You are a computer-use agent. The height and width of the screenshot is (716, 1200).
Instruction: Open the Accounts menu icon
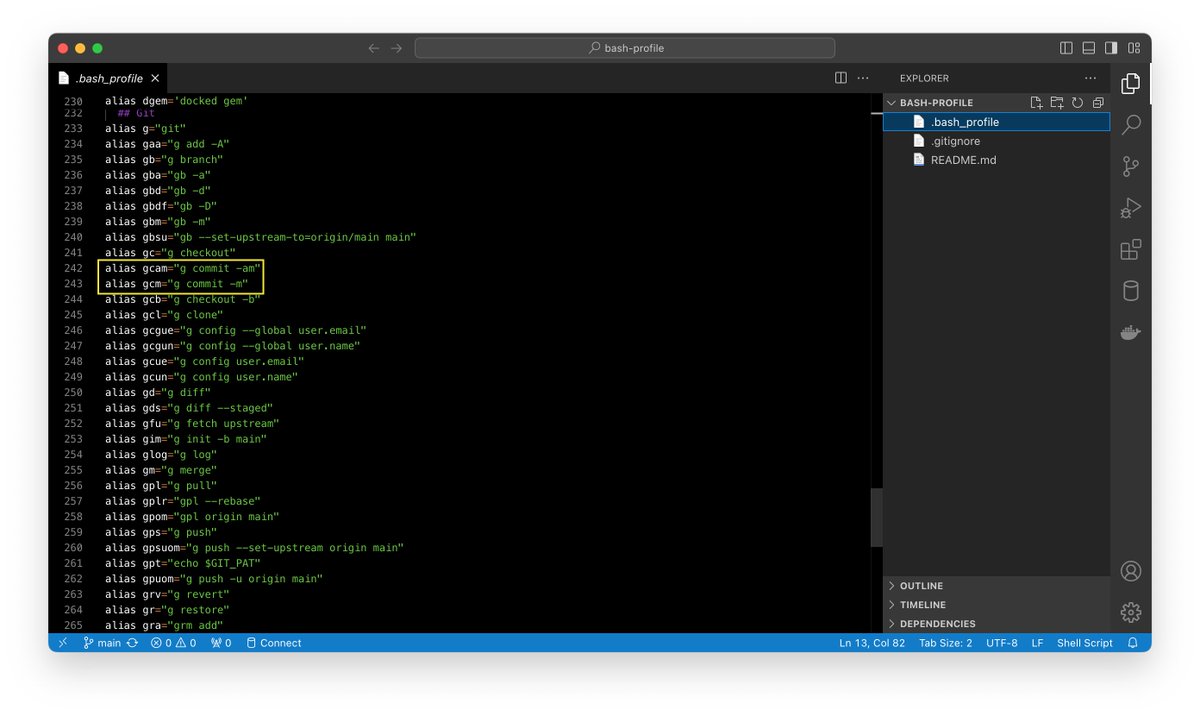click(1131, 571)
